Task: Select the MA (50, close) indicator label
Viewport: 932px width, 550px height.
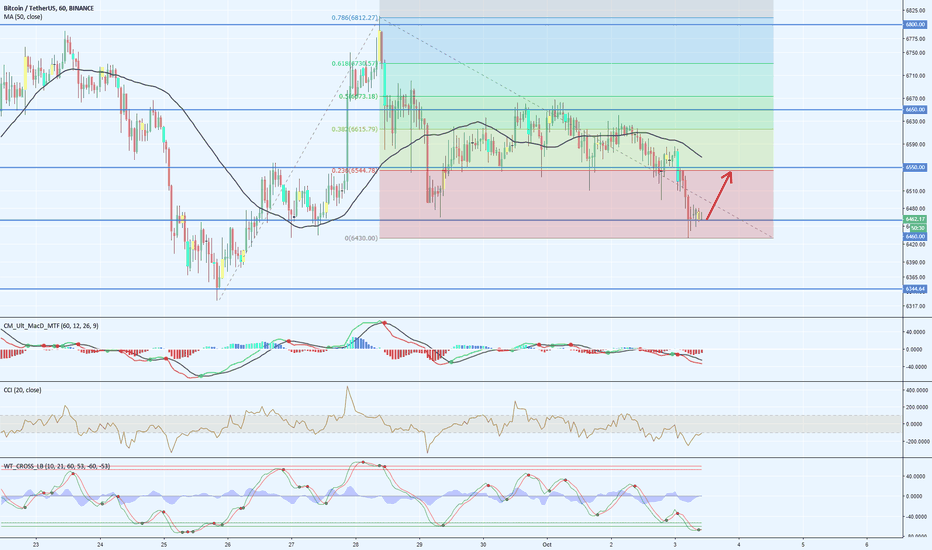Action: [x=23, y=17]
